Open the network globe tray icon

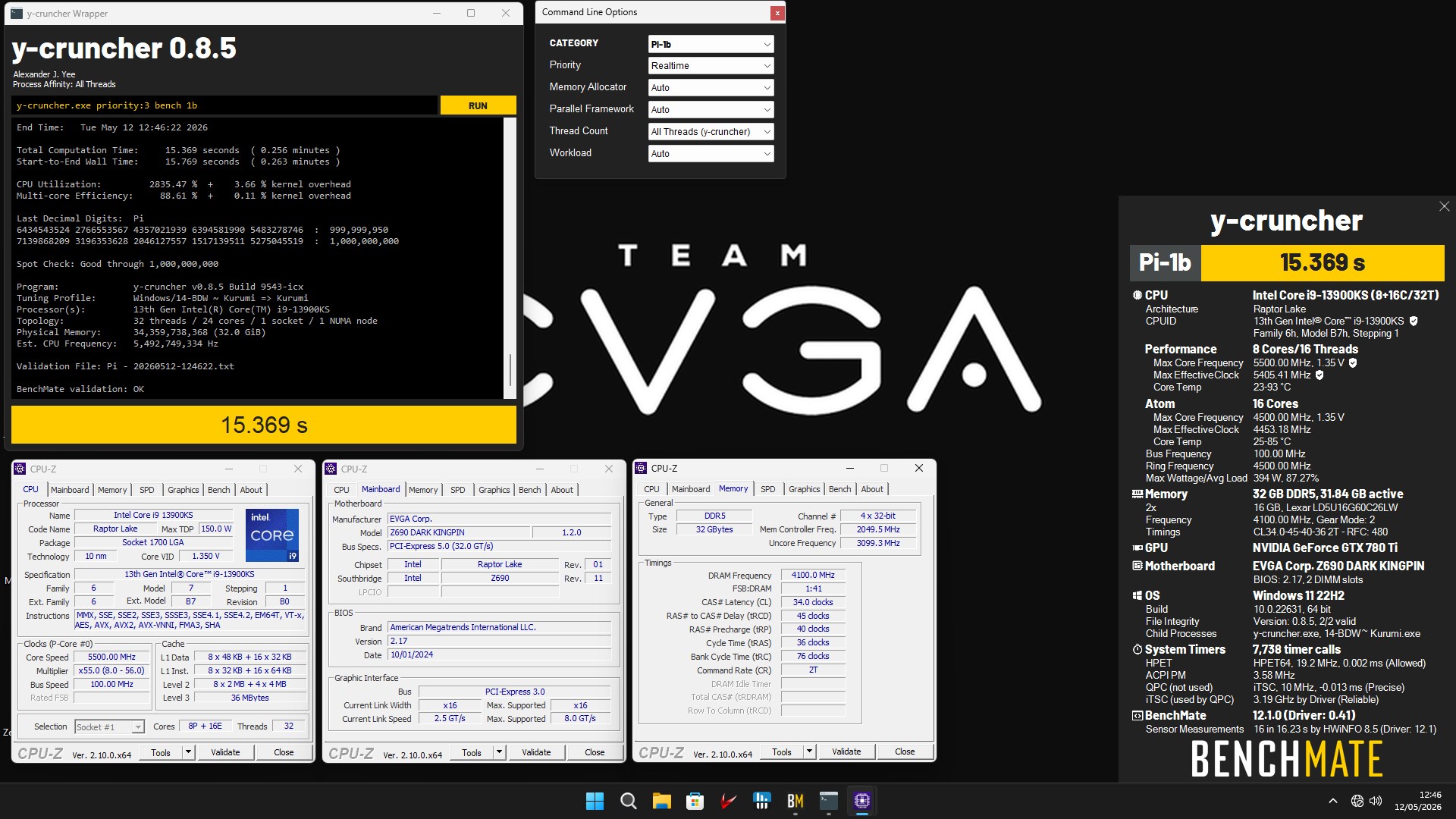[1357, 801]
